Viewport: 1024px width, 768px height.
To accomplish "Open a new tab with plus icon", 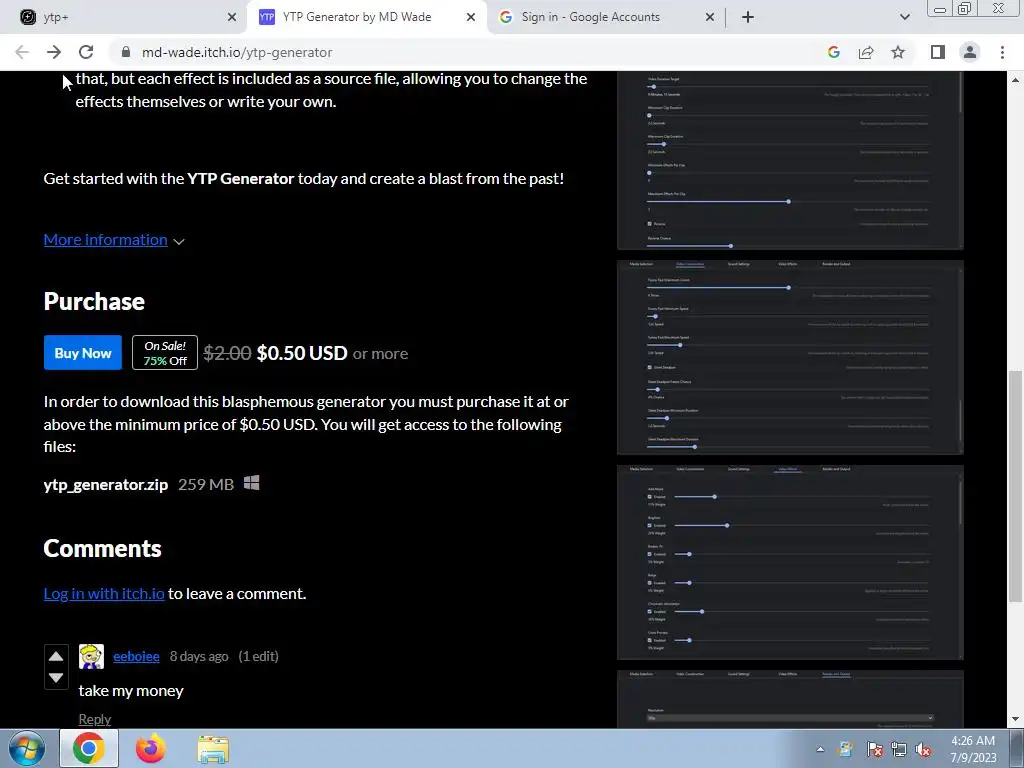I will tap(748, 17).
